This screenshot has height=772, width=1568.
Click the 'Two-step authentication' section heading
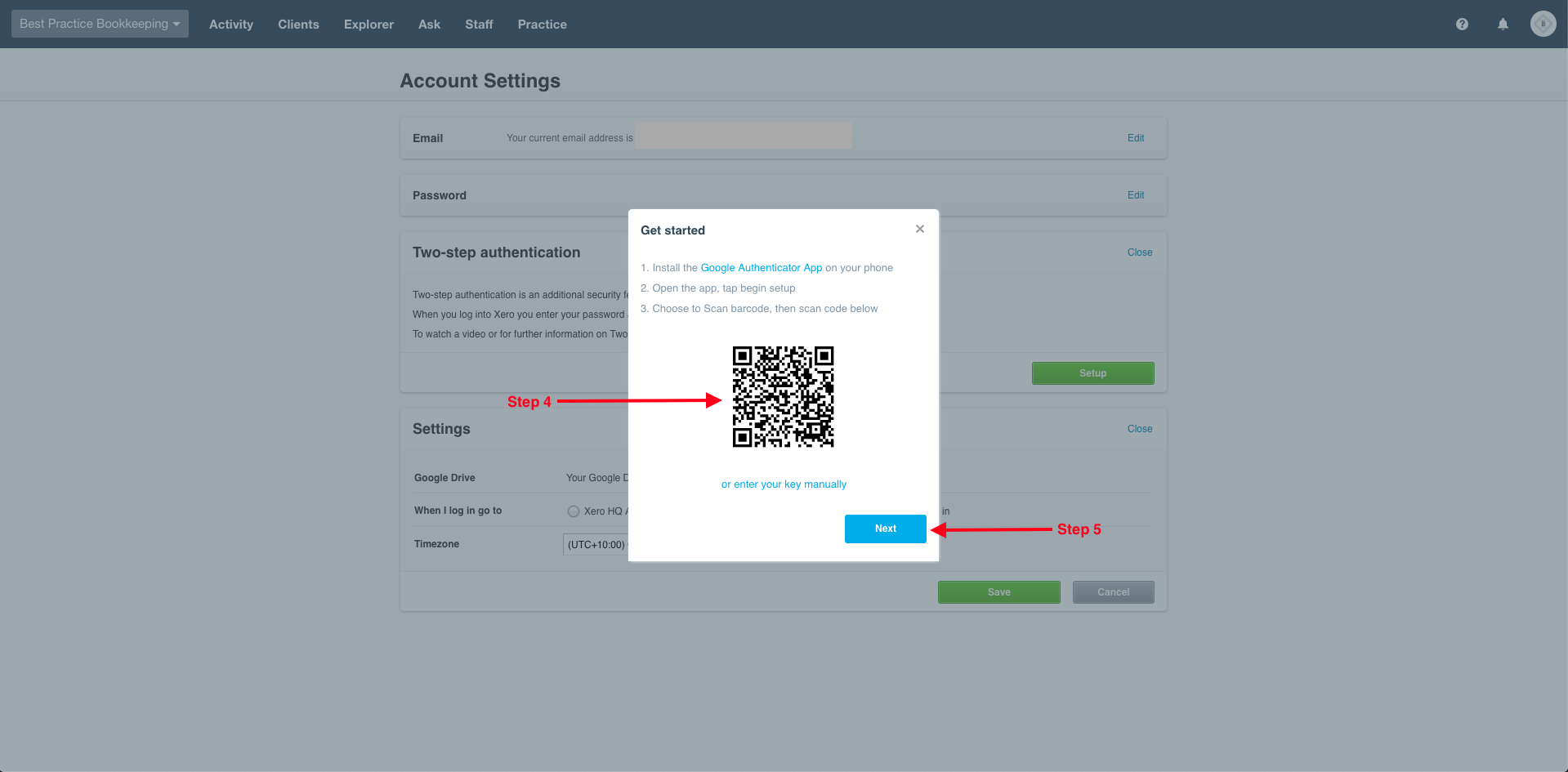[x=497, y=252]
